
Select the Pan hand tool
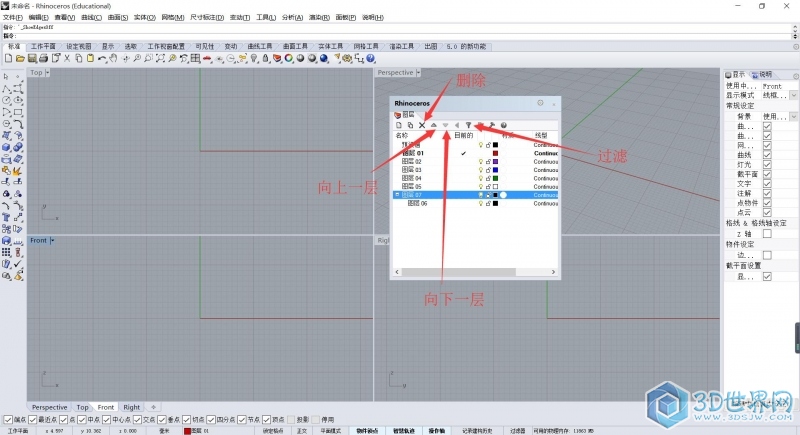(x=113, y=59)
